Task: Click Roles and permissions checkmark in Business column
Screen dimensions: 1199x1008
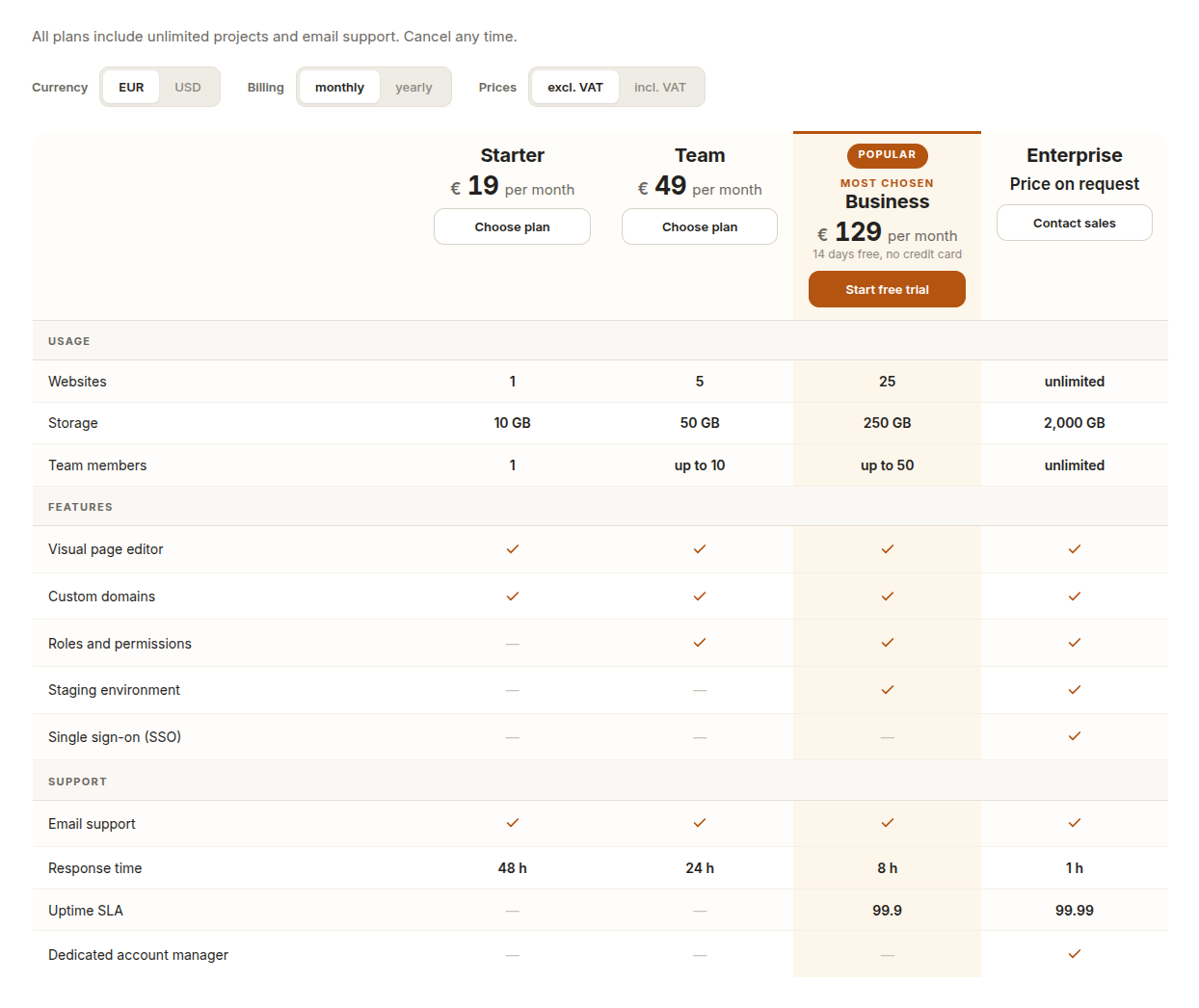Action: [888, 643]
